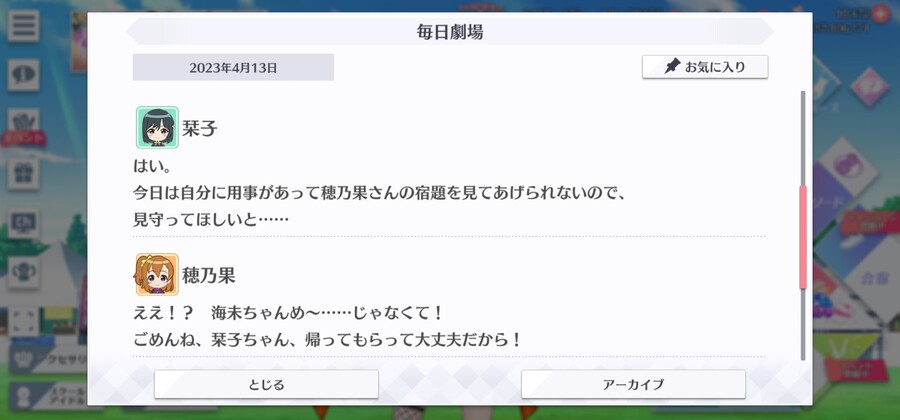Toggle the fullscreen frame icon
The image size is (900, 420).
point(24,321)
